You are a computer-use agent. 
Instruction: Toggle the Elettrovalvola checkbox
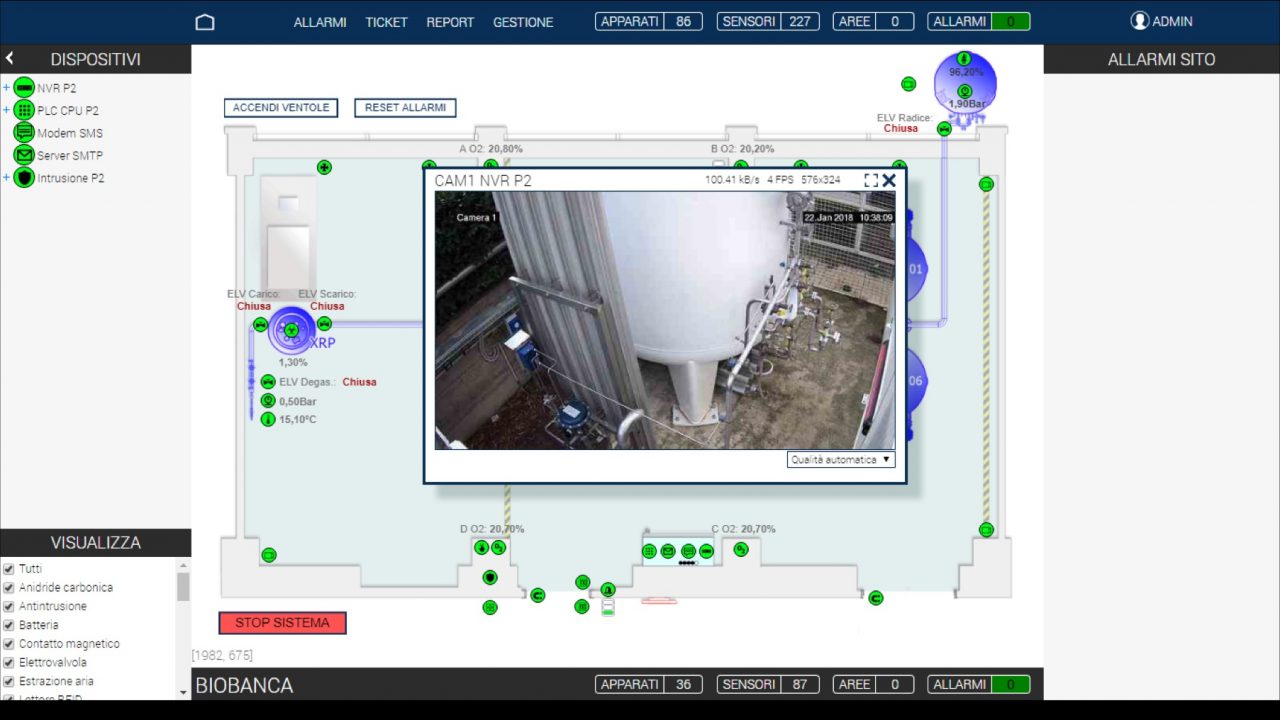click(10, 662)
